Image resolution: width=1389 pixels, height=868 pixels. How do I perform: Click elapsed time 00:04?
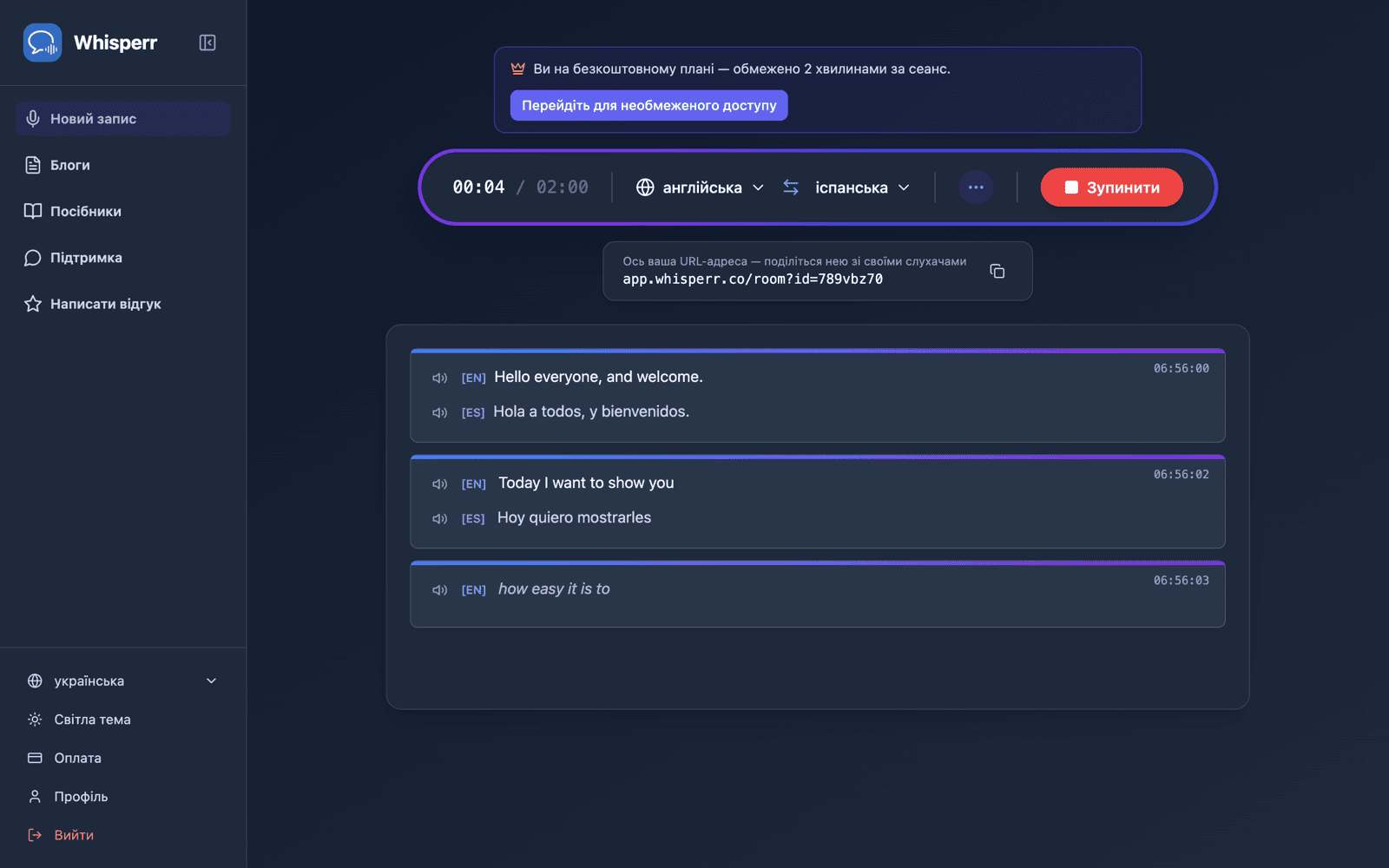tap(478, 187)
